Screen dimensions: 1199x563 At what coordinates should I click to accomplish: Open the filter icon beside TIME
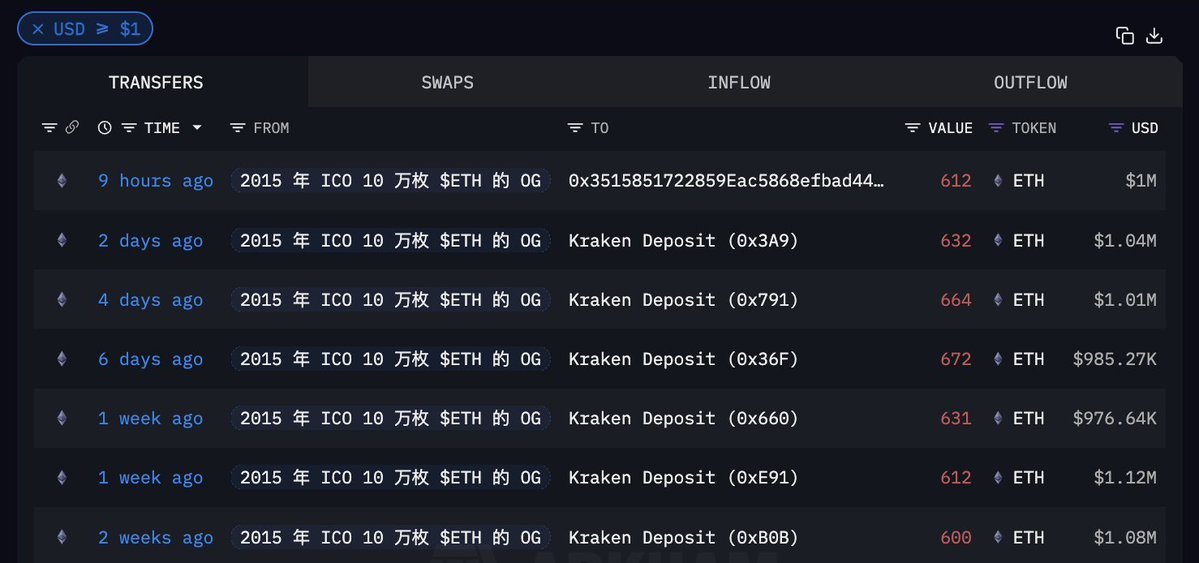click(129, 128)
